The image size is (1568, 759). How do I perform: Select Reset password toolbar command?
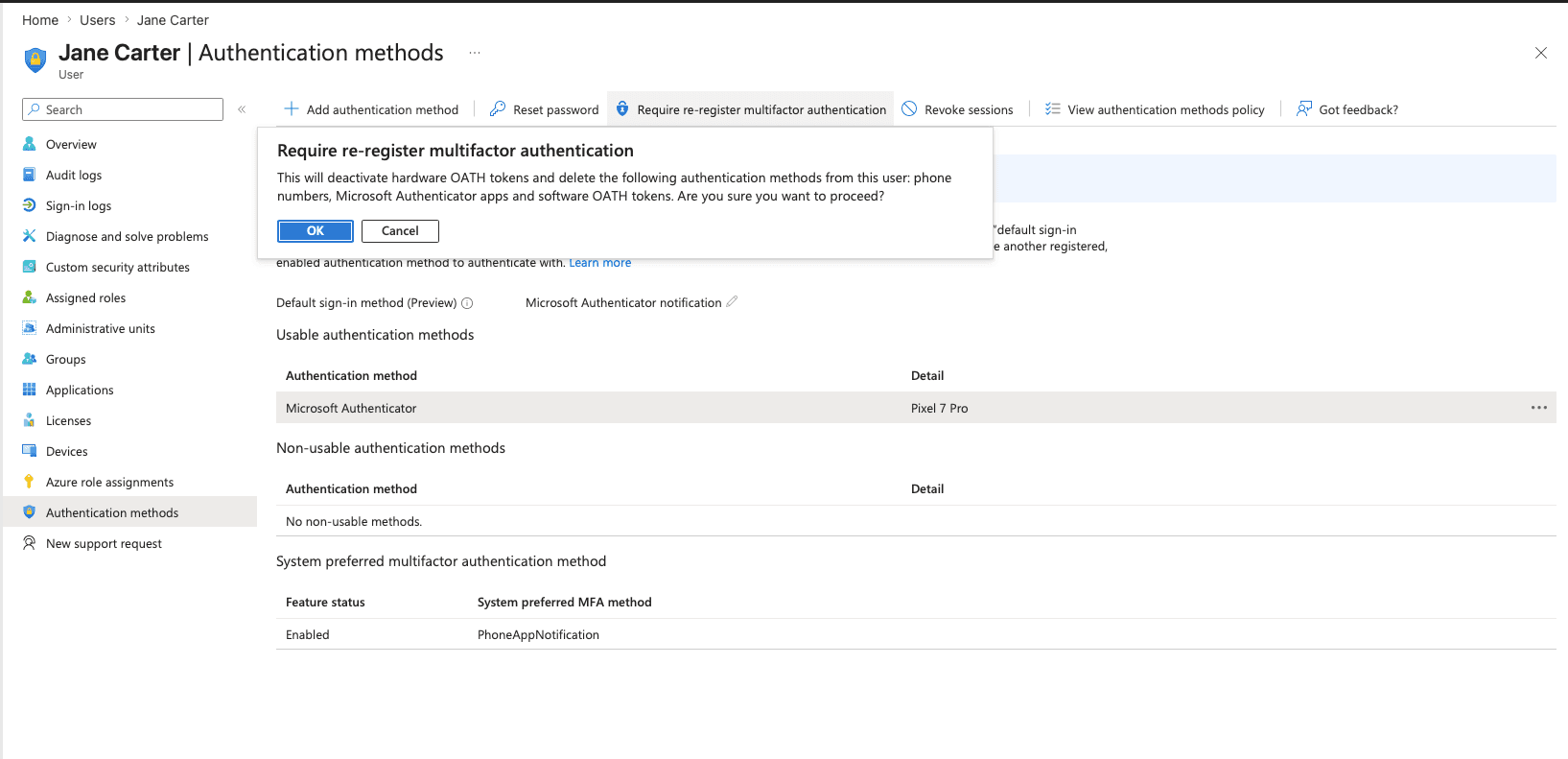click(544, 109)
